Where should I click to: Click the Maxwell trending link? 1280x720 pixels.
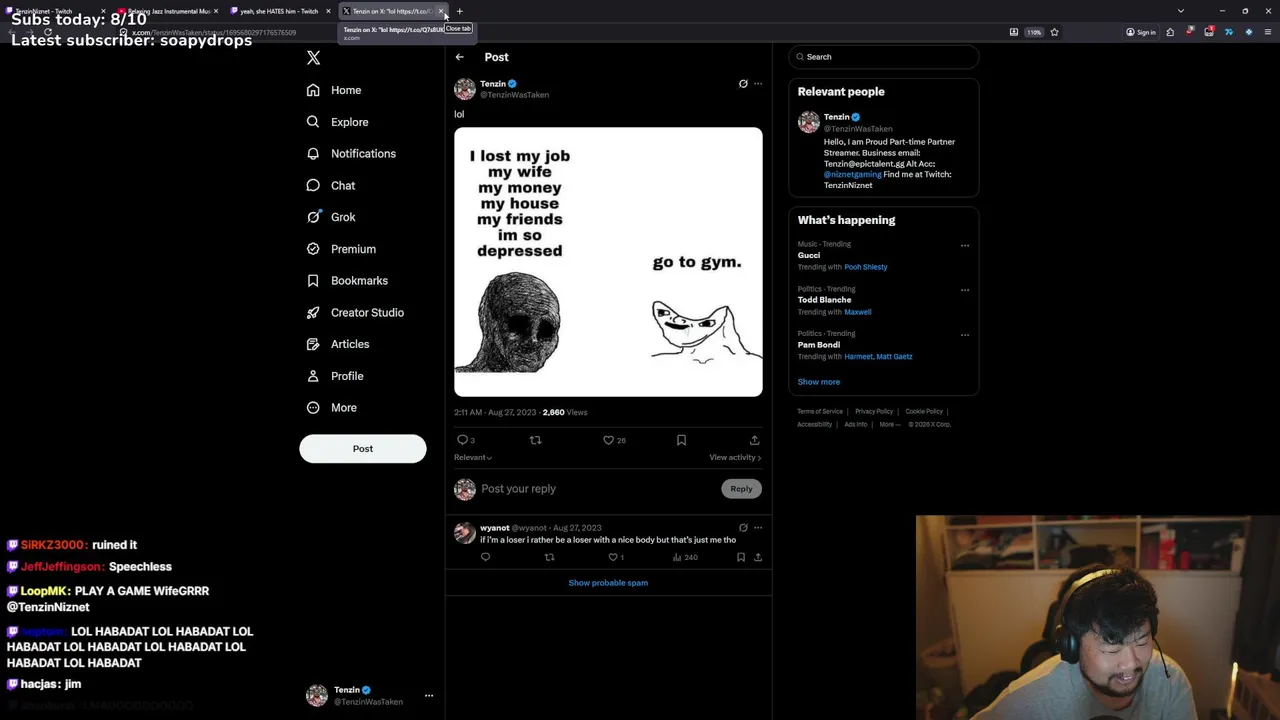tap(858, 312)
